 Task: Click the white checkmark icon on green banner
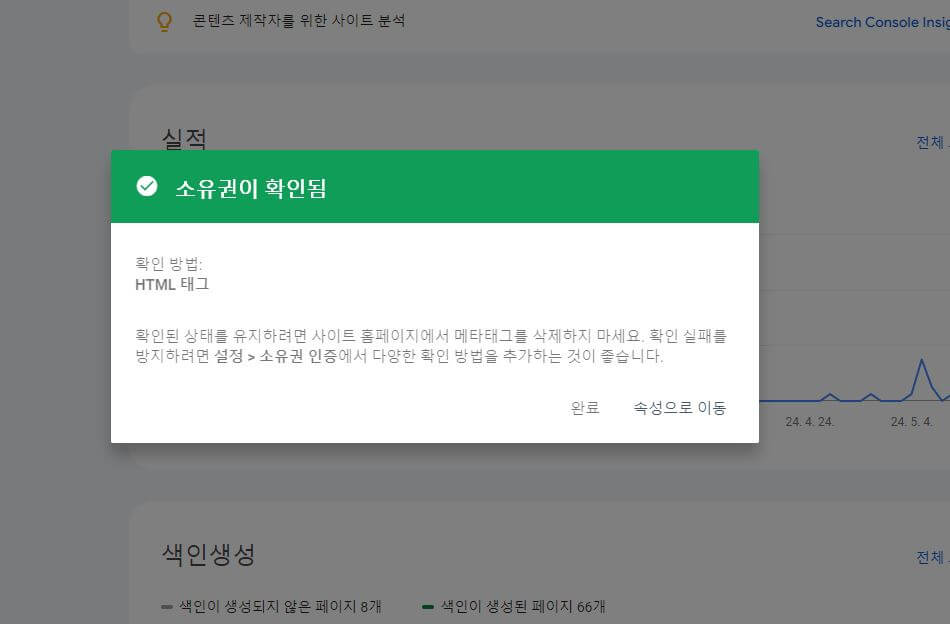click(147, 184)
